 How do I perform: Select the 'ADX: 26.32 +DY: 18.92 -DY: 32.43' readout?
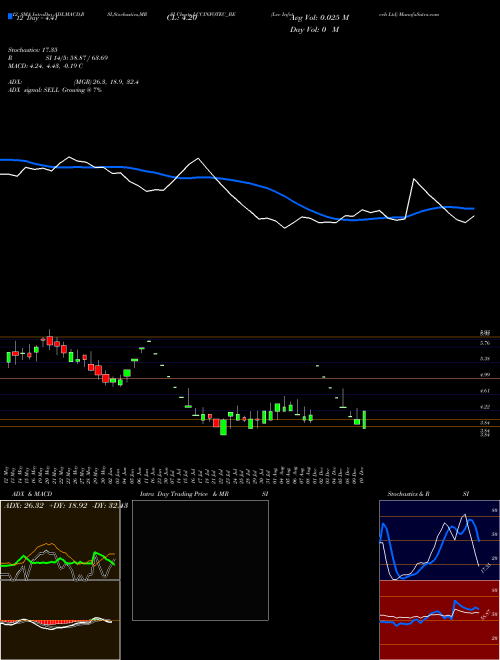coord(66,506)
